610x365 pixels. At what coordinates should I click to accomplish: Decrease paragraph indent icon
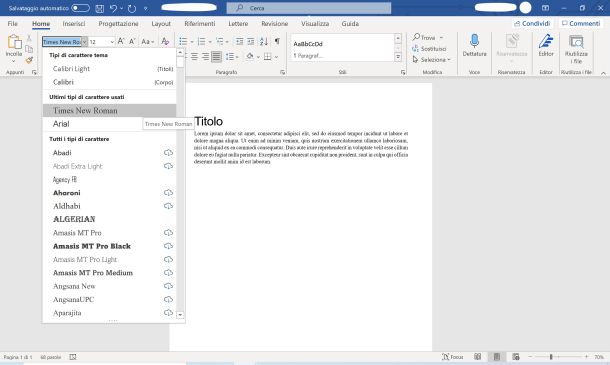coord(240,41)
